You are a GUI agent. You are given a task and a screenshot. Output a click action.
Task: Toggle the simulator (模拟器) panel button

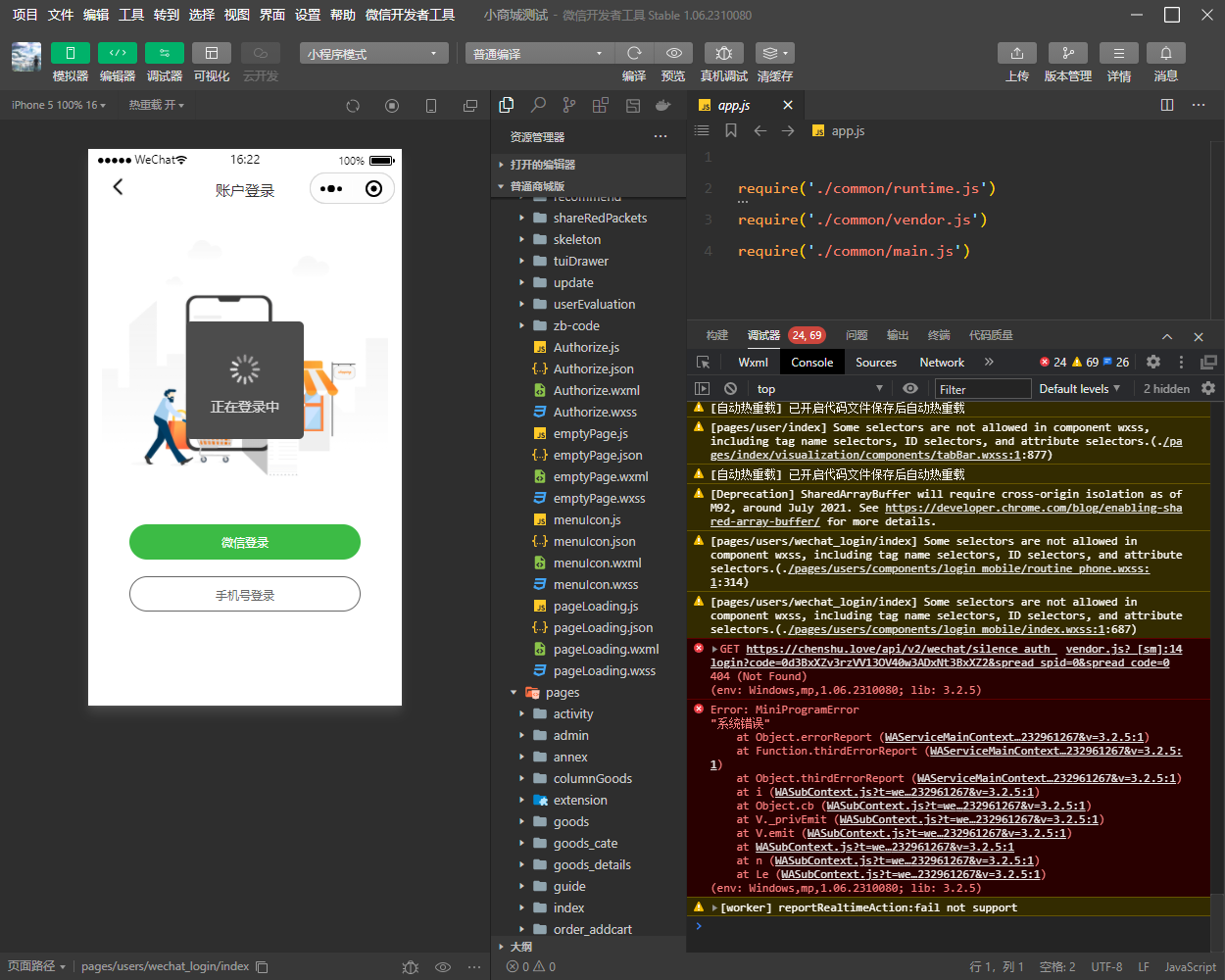[71, 53]
